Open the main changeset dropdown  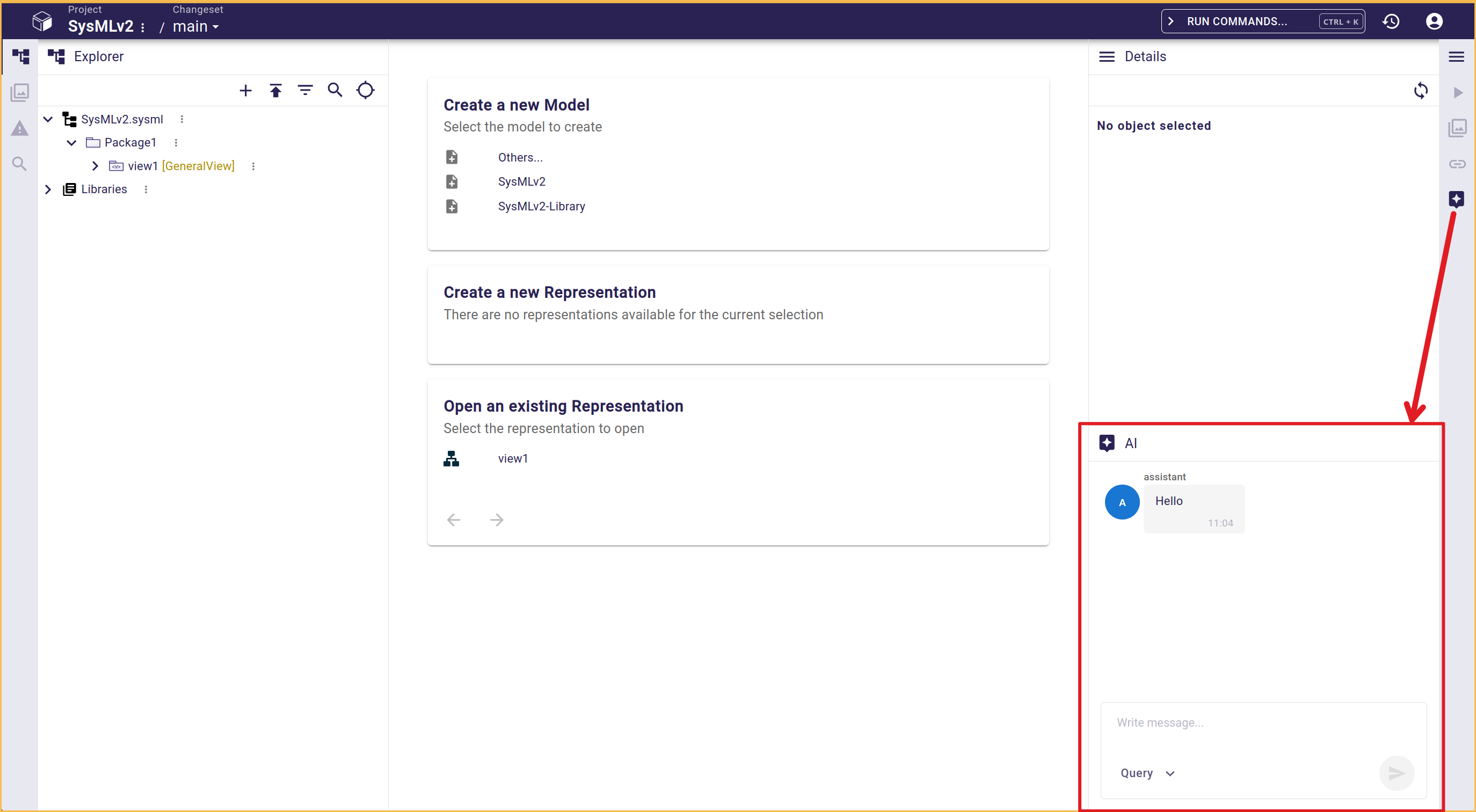pos(195,26)
